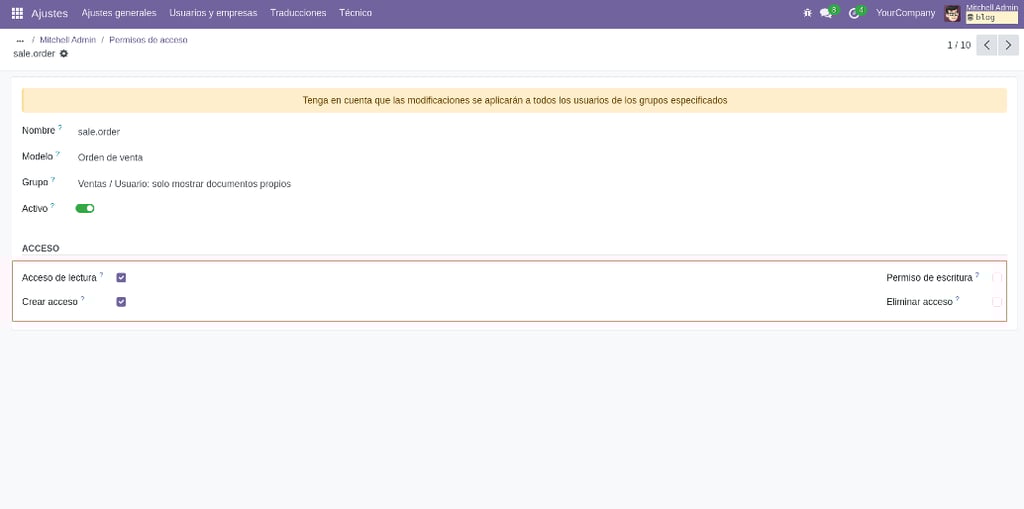
Task: Click help mark next to Acceso de lectura
Action: [x=101, y=274]
